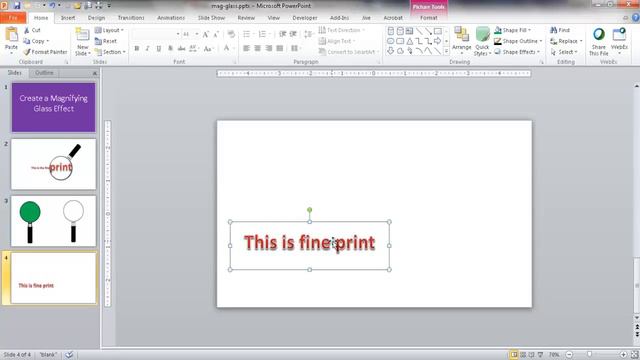This screenshot has height=360, width=640.
Task: Open Shape Fill dropdown
Action: pyautogui.click(x=513, y=30)
